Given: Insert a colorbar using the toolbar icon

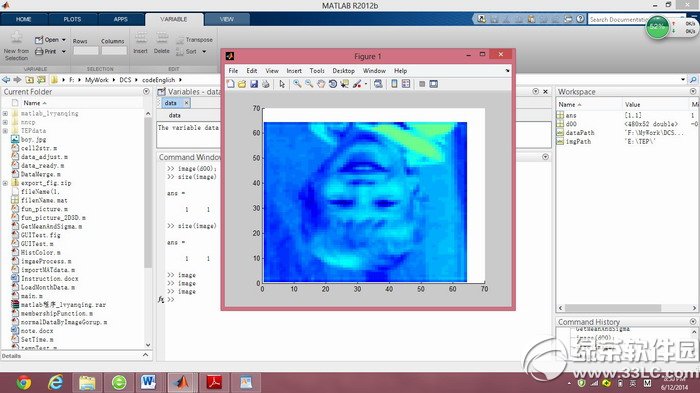Looking at the screenshot, I should click(394, 84).
